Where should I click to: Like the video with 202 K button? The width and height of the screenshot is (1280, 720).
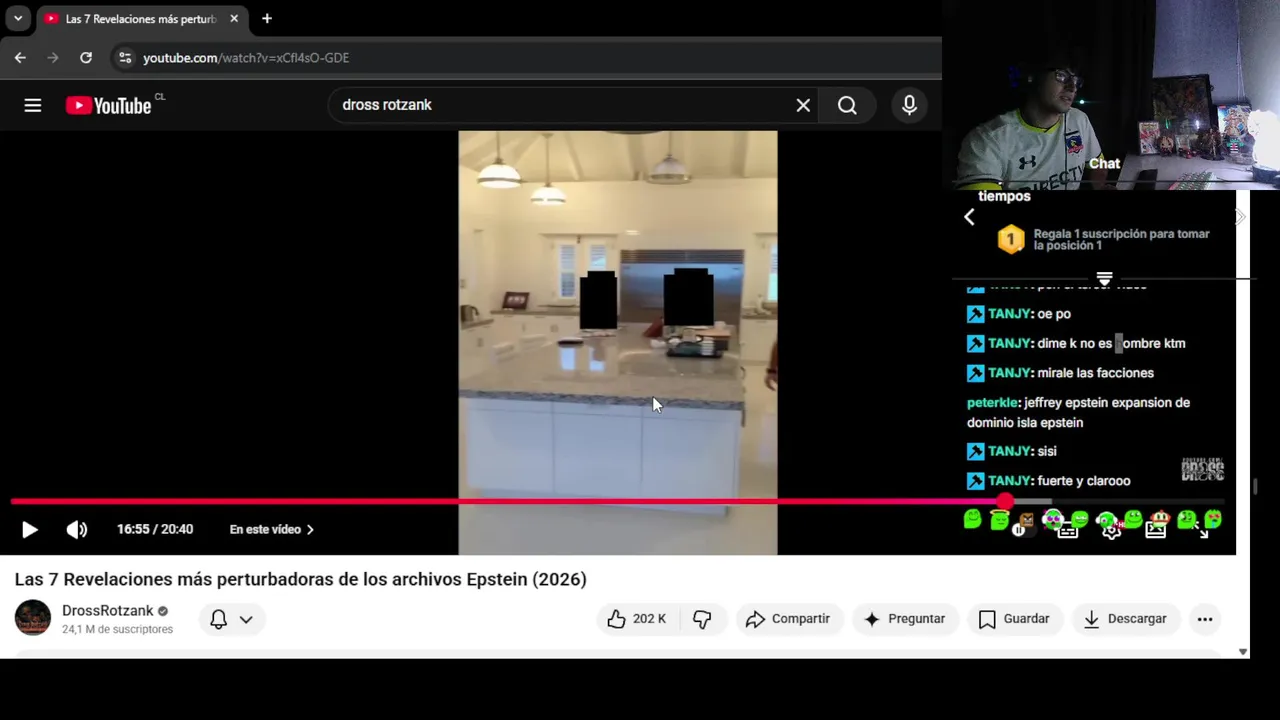tap(637, 619)
